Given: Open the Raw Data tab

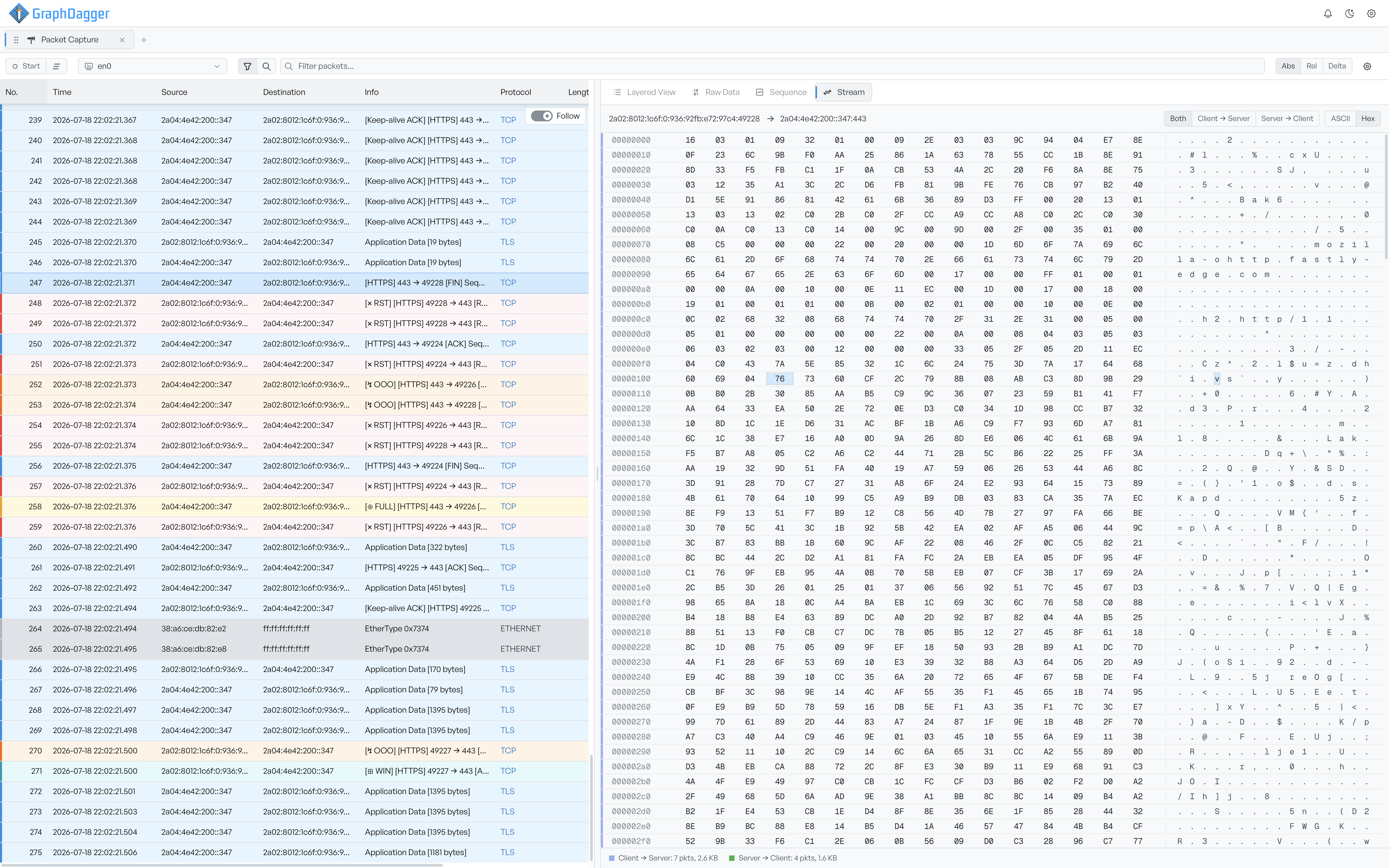Looking at the screenshot, I should click(716, 92).
